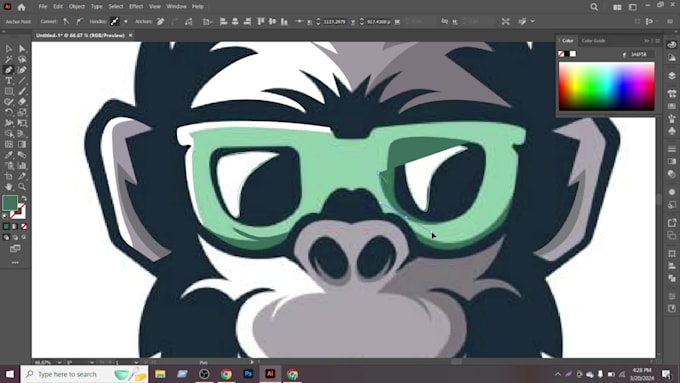Screen dimensions: 680x383
Task: Reset to default fill and stroke
Action: coord(6,216)
